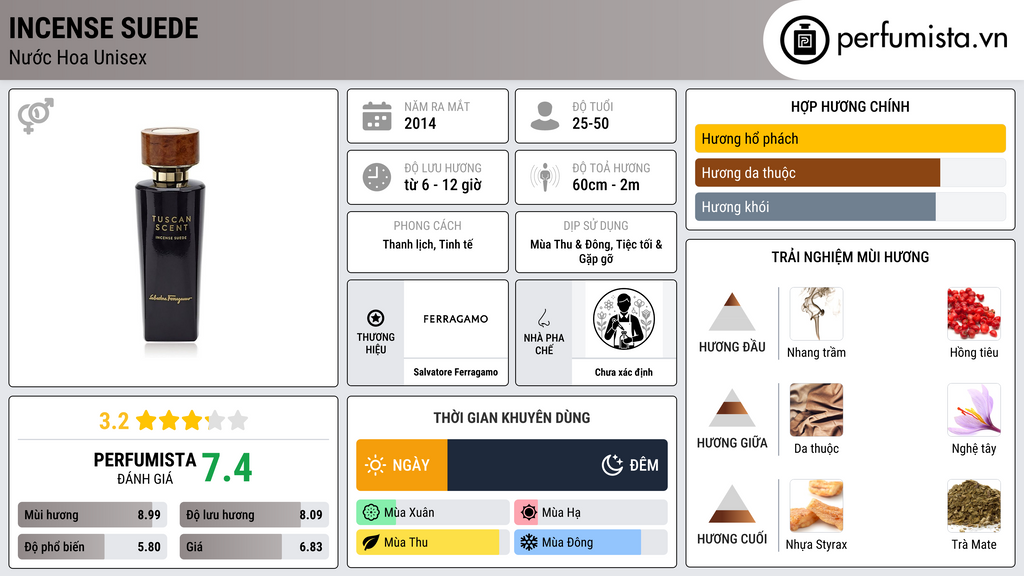Click the FERRAGAMO brand logo
1024x576 pixels.
coord(455,319)
